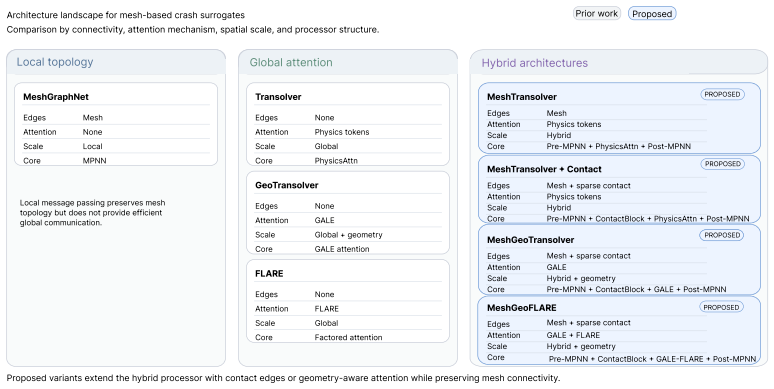Open the MeshGraphNet card
774x389 pixels.
(x=116, y=124)
